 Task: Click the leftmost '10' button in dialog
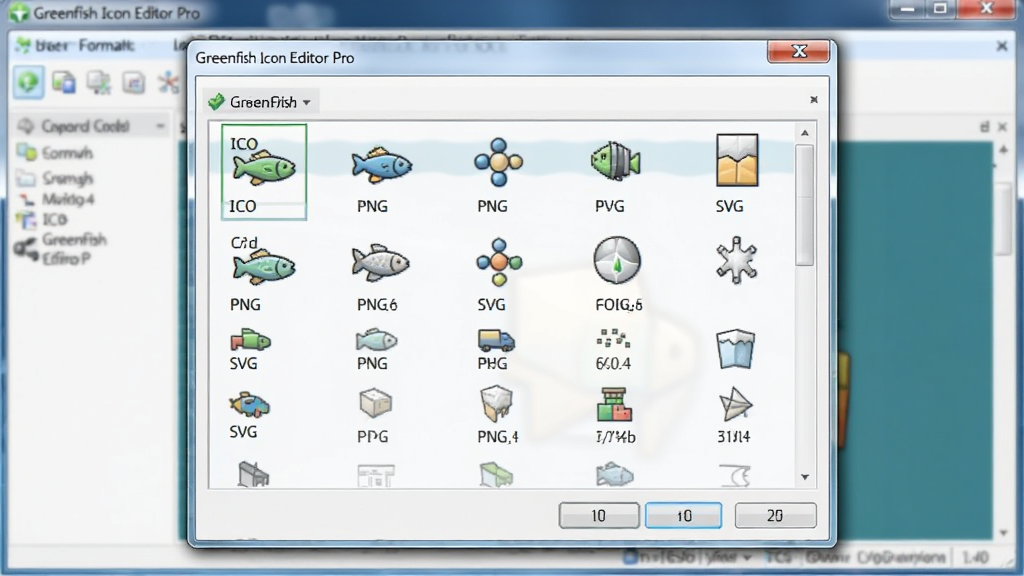click(599, 516)
